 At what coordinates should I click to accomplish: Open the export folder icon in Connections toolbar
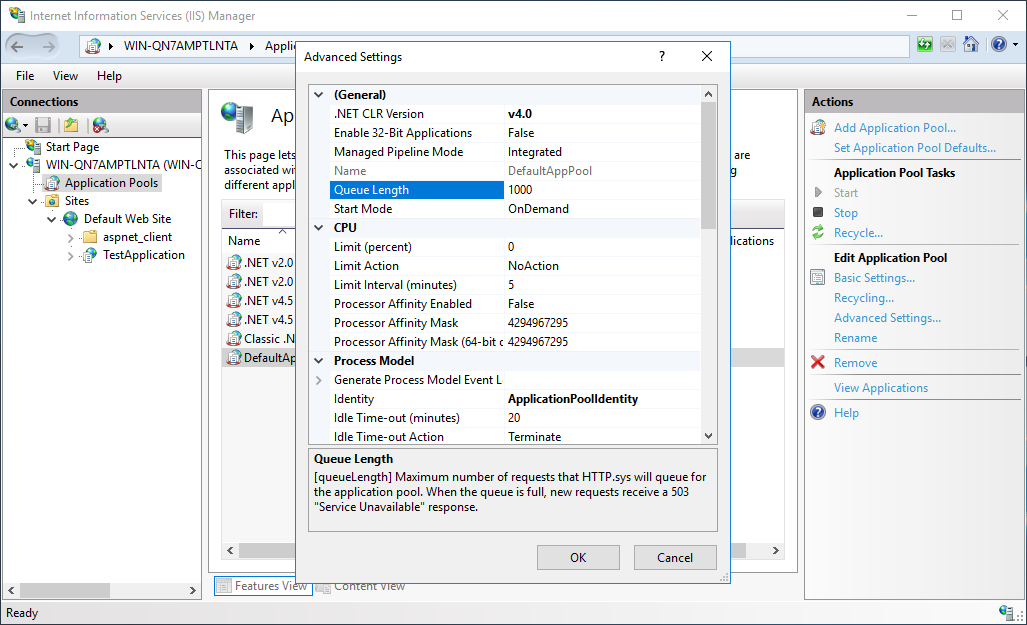[x=69, y=124]
